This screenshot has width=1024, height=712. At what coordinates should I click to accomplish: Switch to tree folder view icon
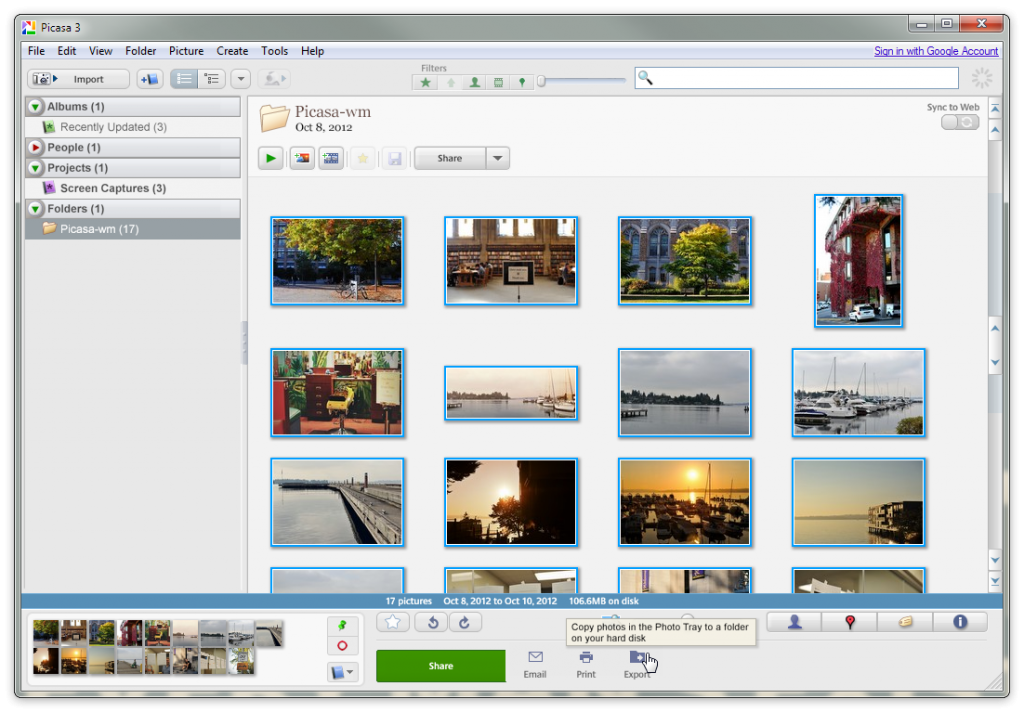click(212, 79)
